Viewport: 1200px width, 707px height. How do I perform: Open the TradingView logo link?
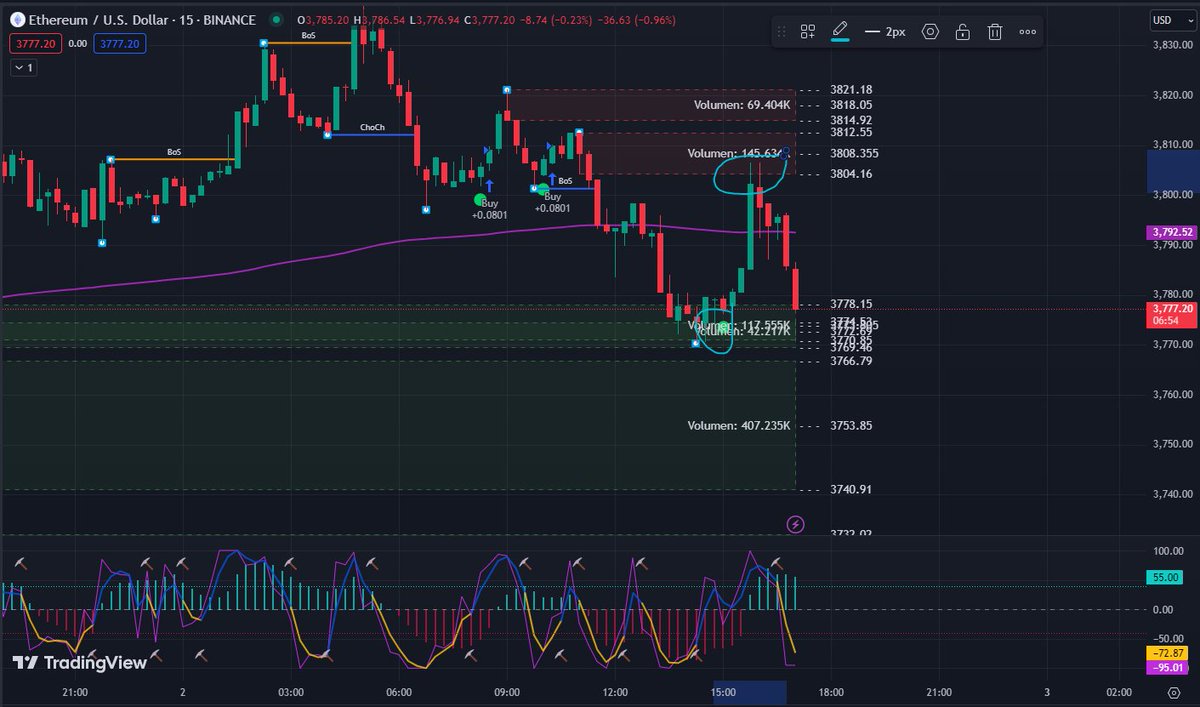point(80,662)
